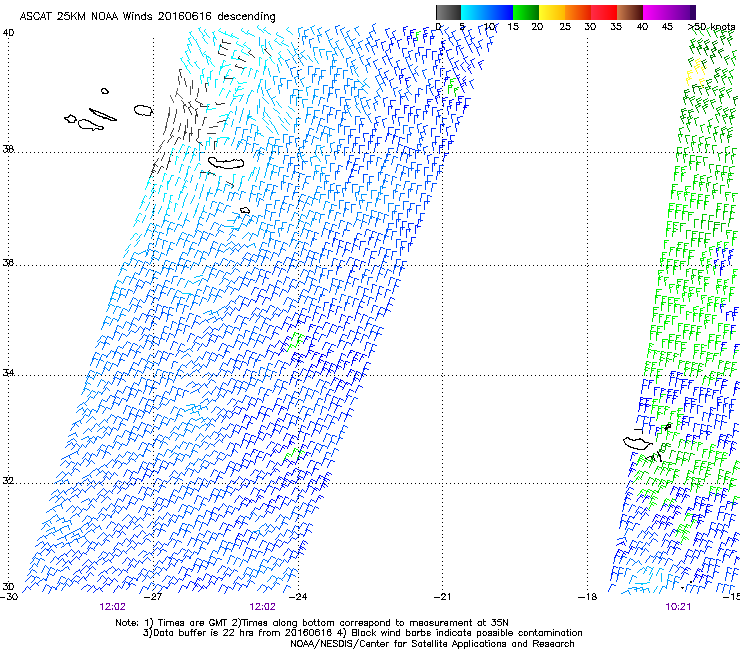This screenshot has width=740, height=650.
Task: Click the '32' latitude axis label
Action: [8, 481]
